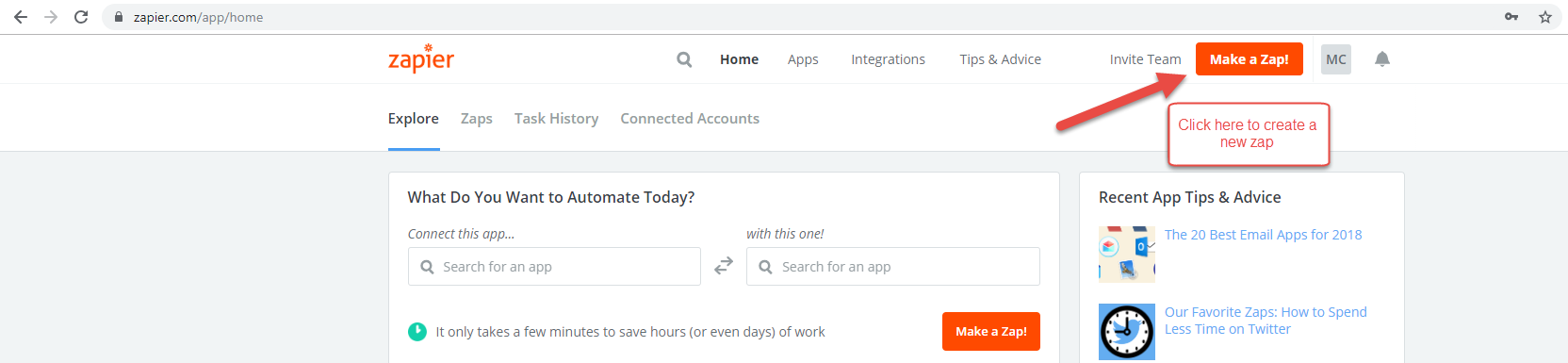Image resolution: width=1568 pixels, height=363 pixels.
Task: Bookmark page with the star icon
Action: pyautogui.click(x=1545, y=17)
